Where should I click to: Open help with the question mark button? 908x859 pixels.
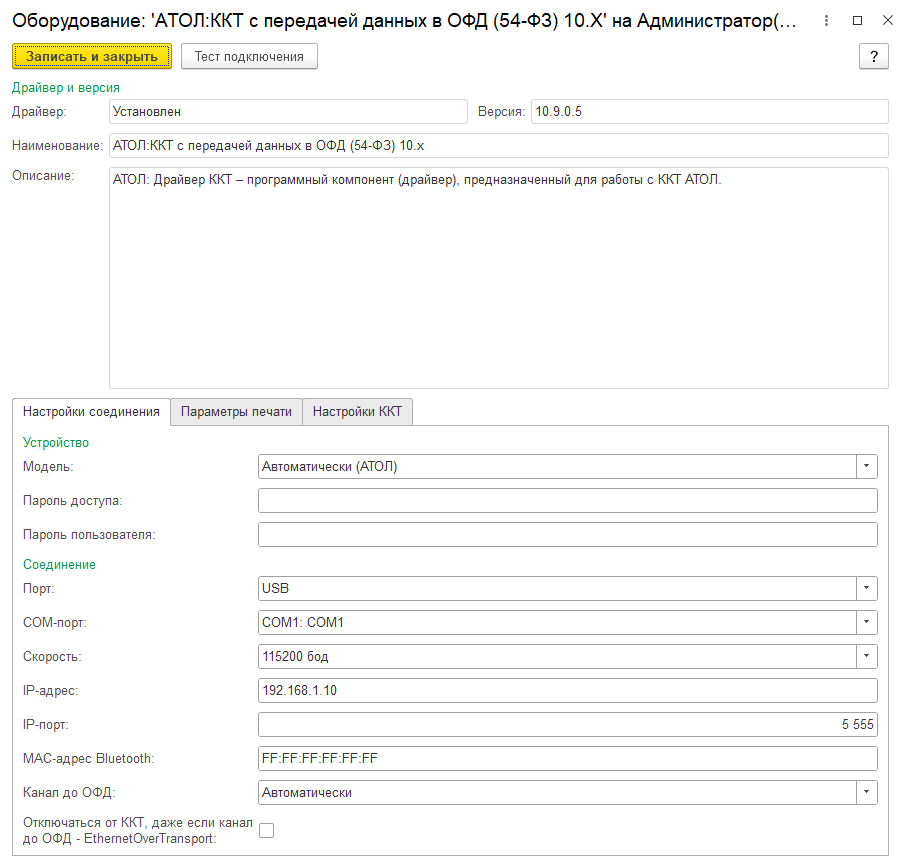click(x=873, y=56)
